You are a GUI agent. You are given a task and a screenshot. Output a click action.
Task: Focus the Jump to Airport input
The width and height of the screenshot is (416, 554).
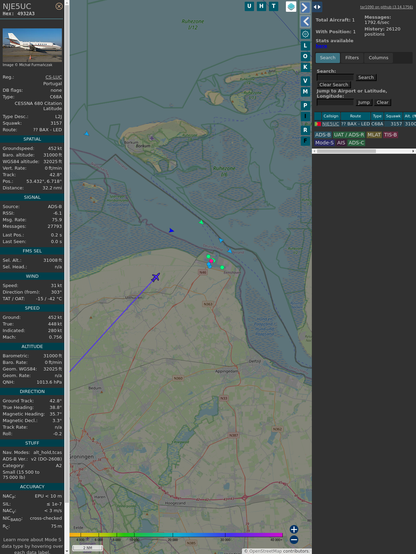pyautogui.click(x=335, y=102)
